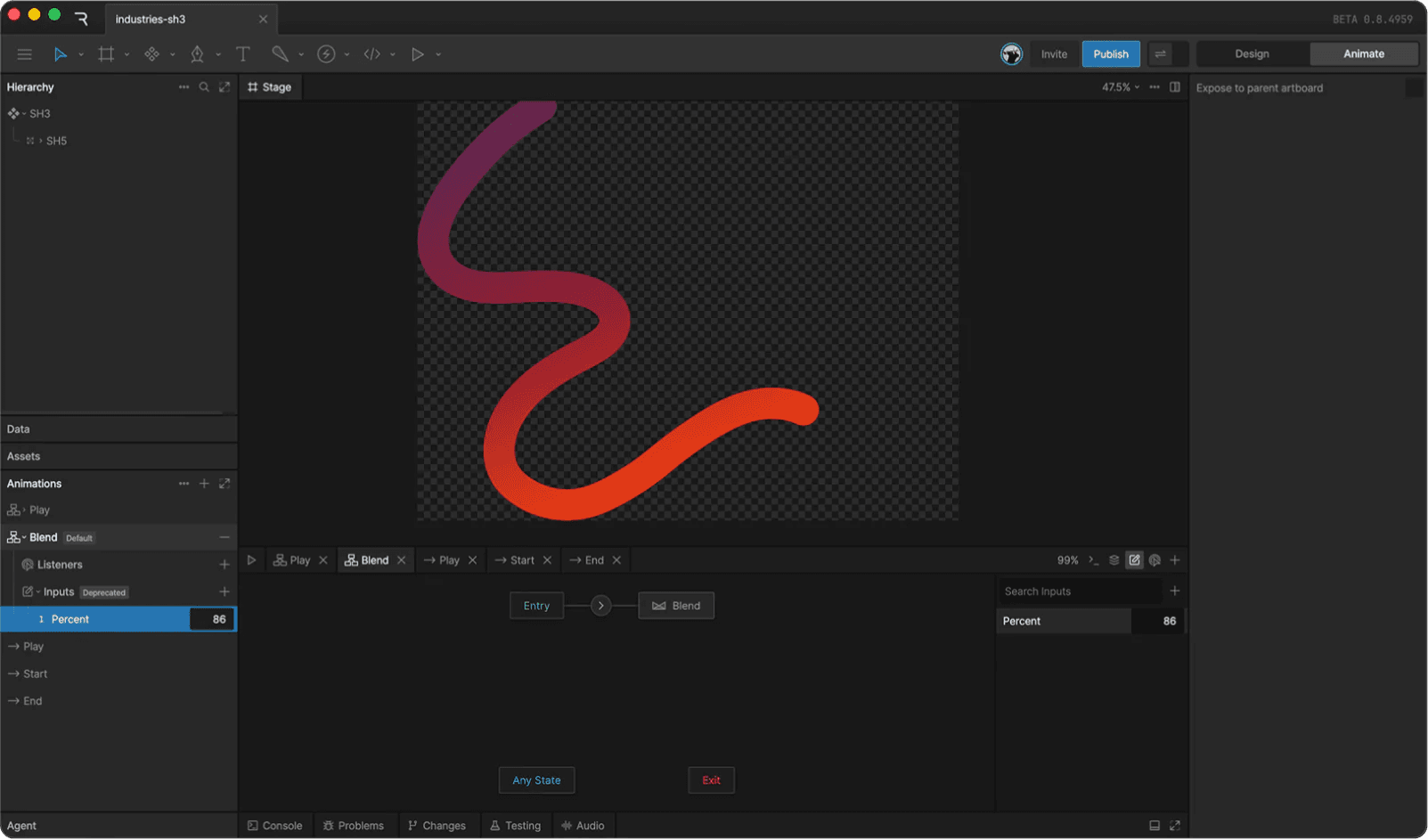Pick the Pen tool in toolbar
This screenshot has width=1428, height=840.
(x=197, y=54)
